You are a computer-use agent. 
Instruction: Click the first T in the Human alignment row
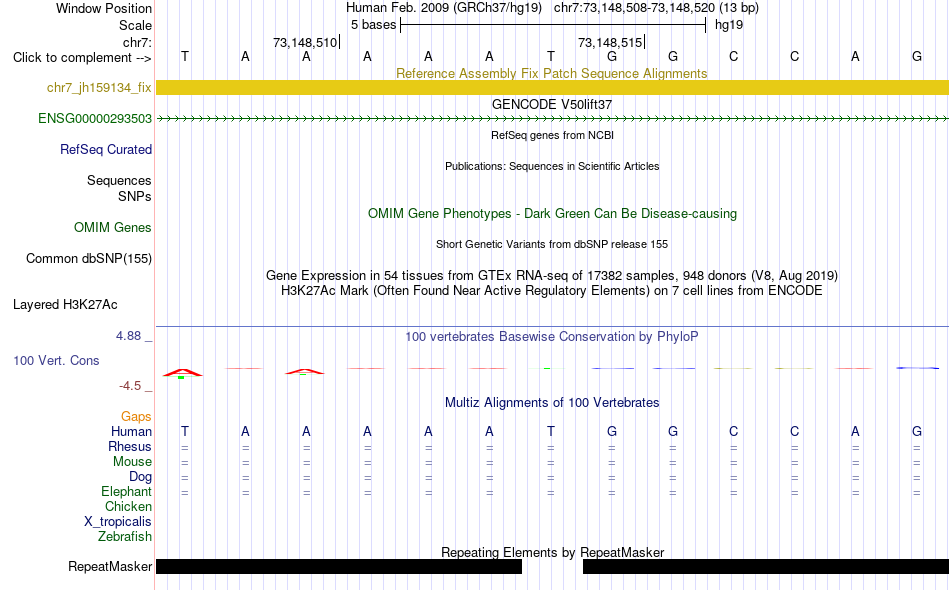(185, 431)
